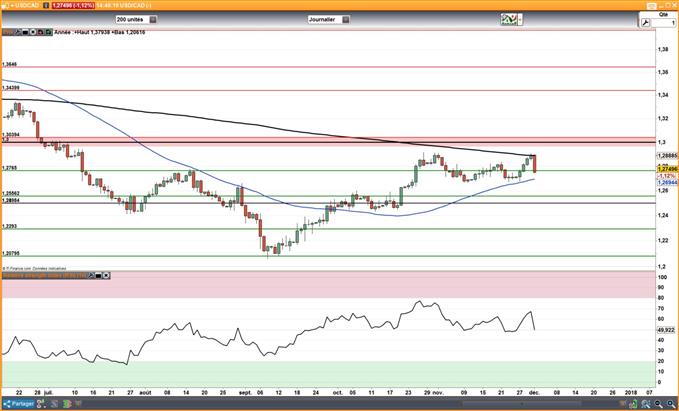Click the 2018 label on time axis
This screenshot has height=411, width=679.
(631, 393)
